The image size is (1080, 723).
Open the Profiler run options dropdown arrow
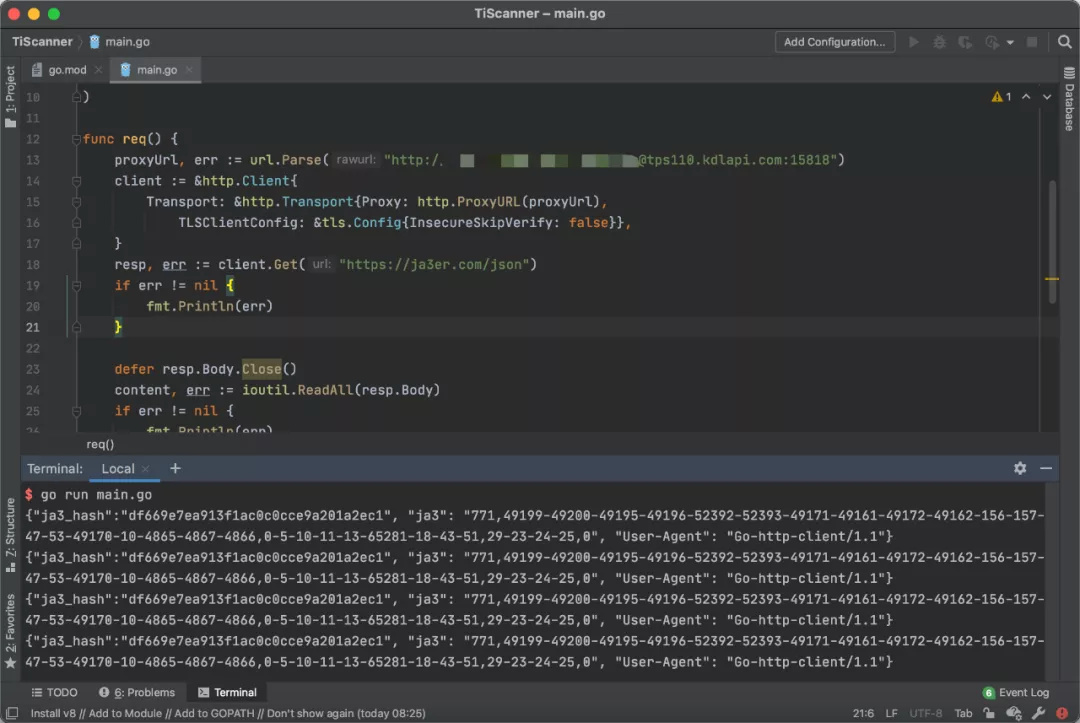[1010, 42]
